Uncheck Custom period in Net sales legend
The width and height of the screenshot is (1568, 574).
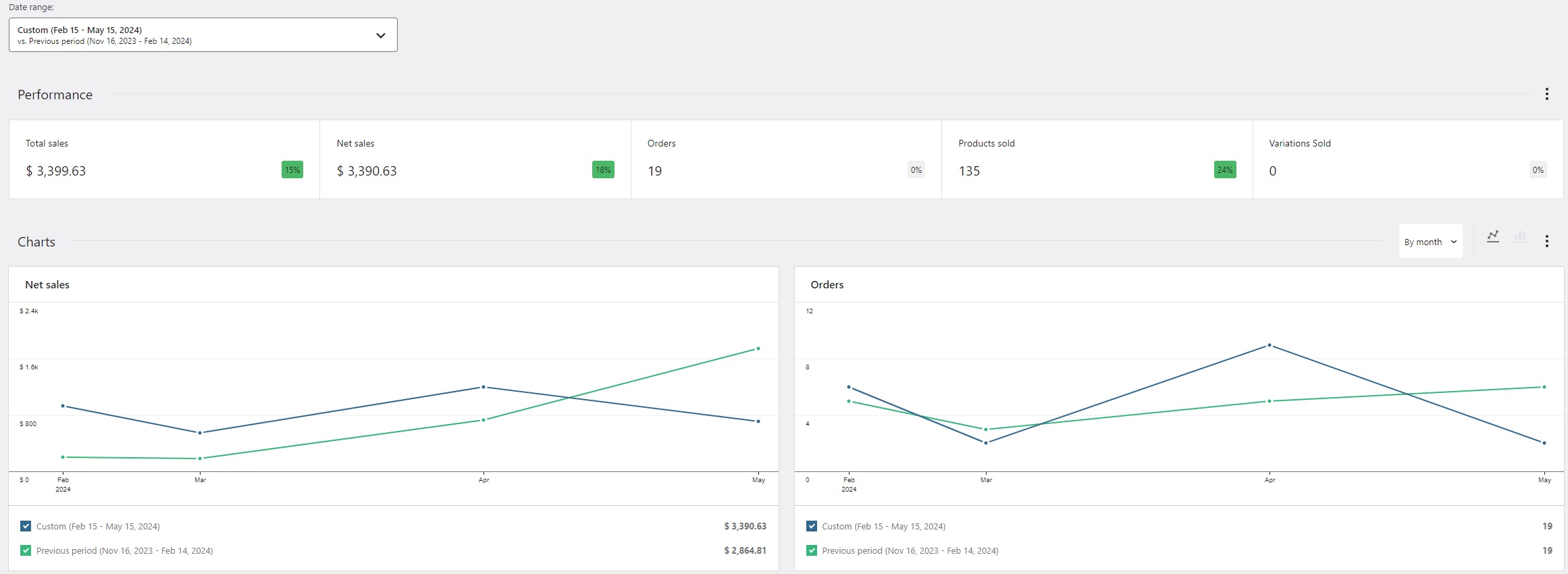pyautogui.click(x=26, y=526)
